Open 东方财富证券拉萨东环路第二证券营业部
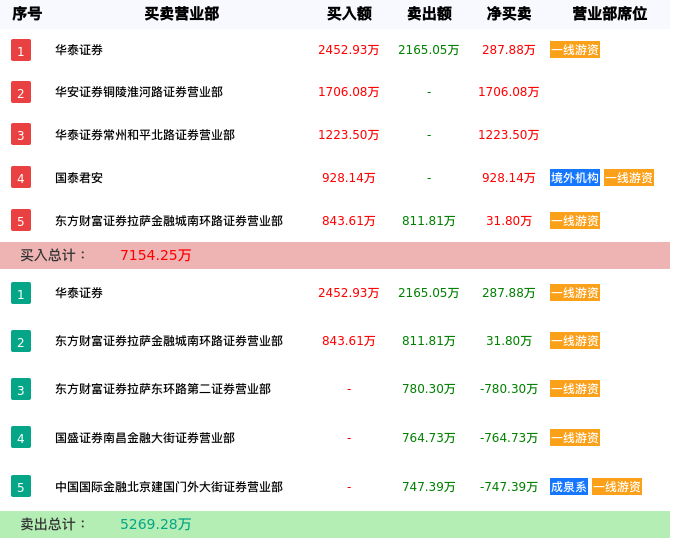676x540 pixels. point(163,389)
